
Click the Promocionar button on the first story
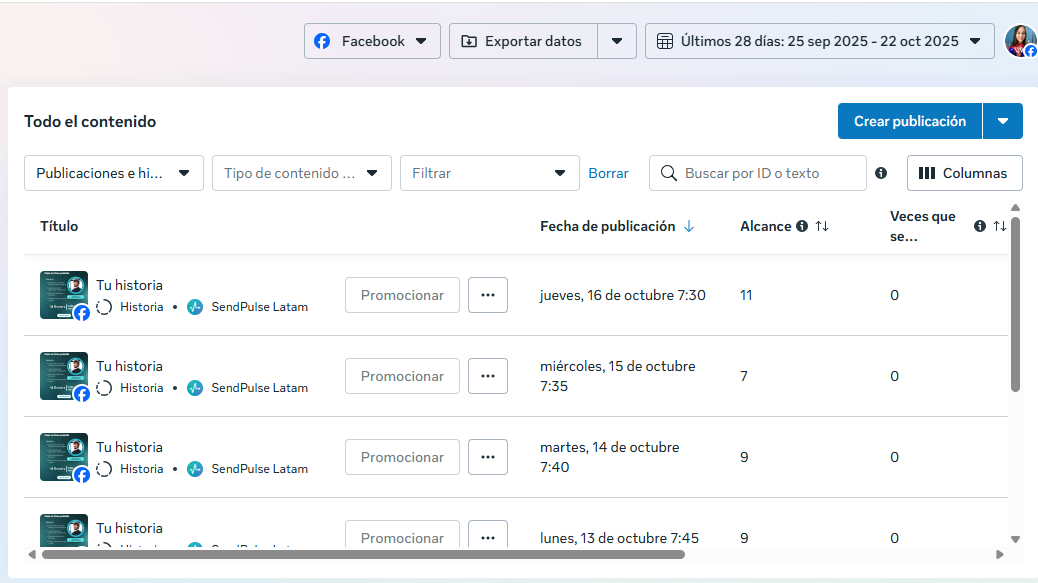[402, 294]
